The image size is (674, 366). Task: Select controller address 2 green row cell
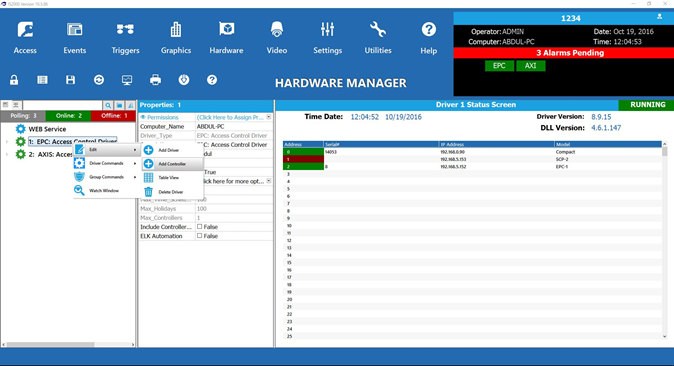pyautogui.click(x=303, y=166)
